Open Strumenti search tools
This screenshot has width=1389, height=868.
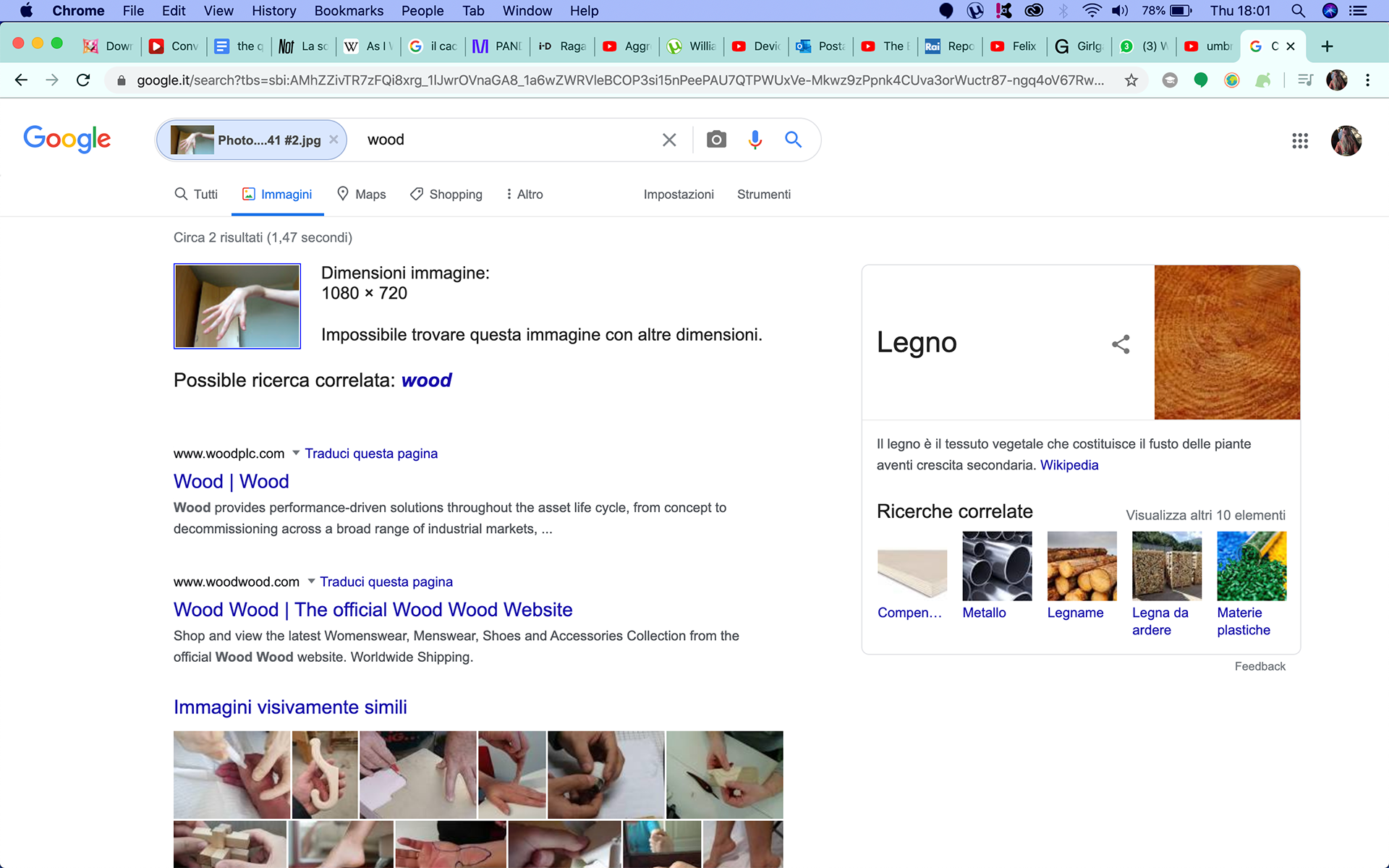point(764,195)
